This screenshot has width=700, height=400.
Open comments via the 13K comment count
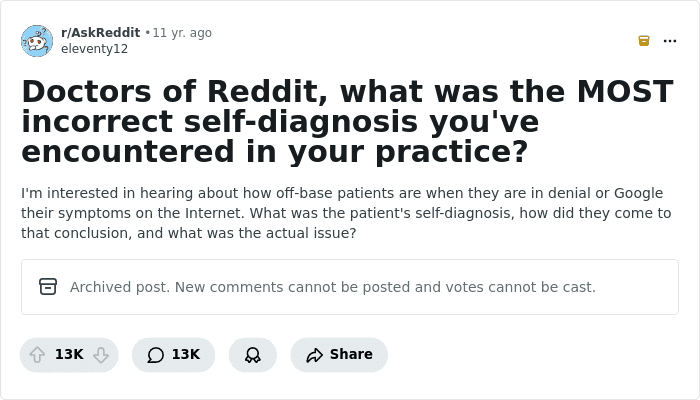pyautogui.click(x=186, y=355)
